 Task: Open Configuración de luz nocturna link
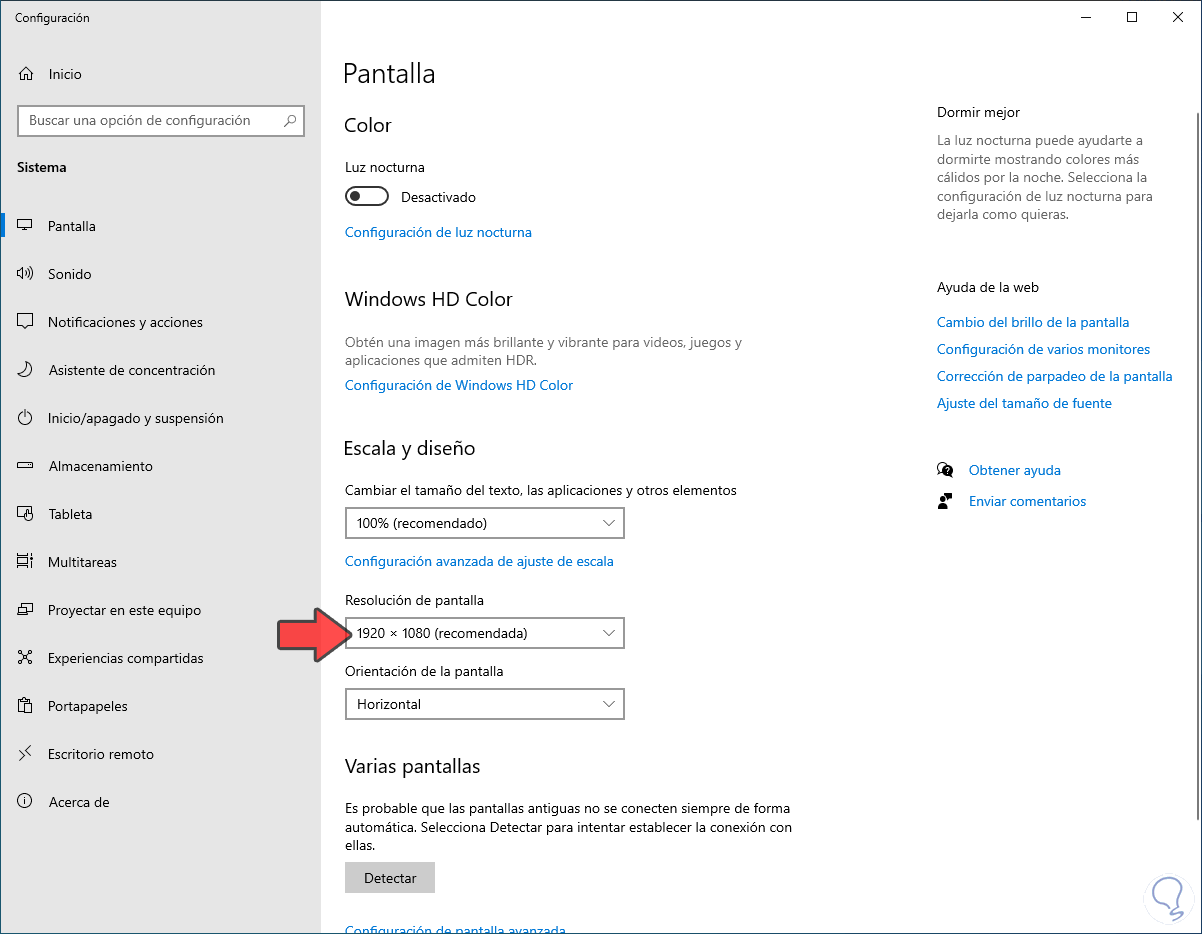tap(438, 232)
